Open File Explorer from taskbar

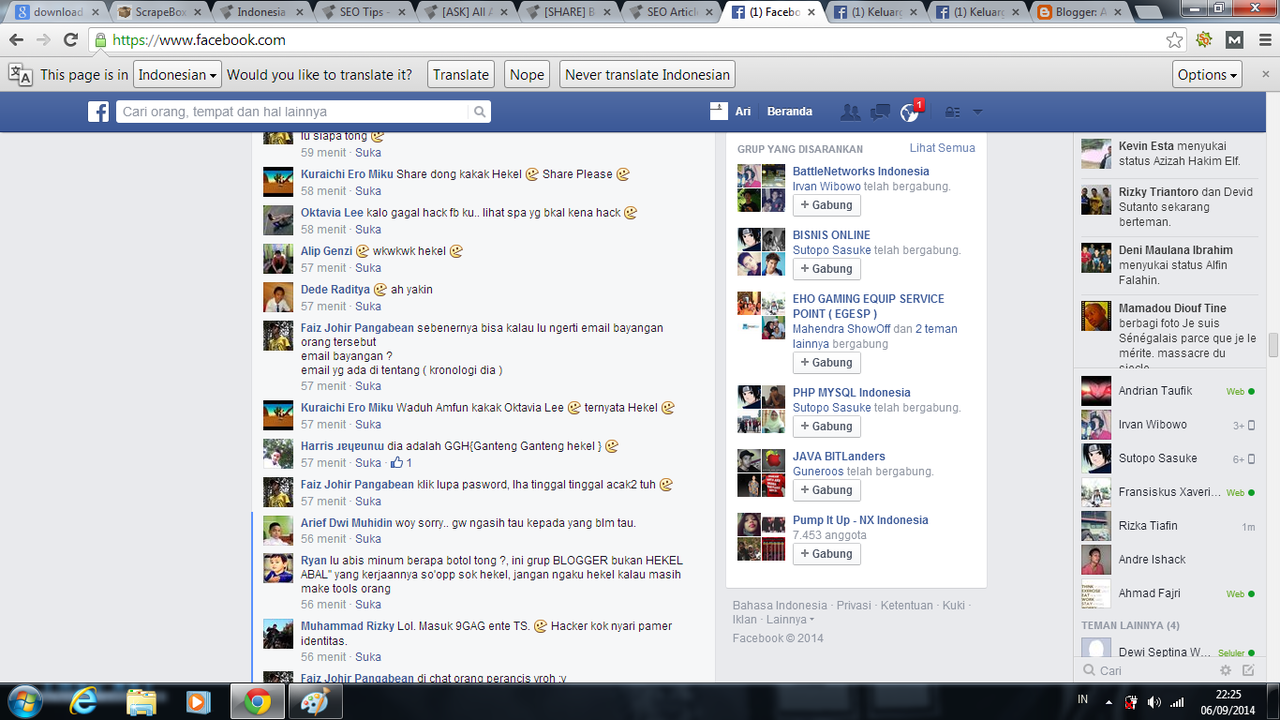coord(142,702)
